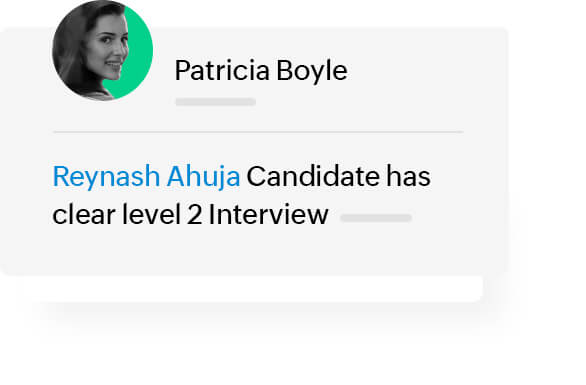The image size is (586, 385).
Task: Click the number 2 in the comment
Action: tap(195, 215)
